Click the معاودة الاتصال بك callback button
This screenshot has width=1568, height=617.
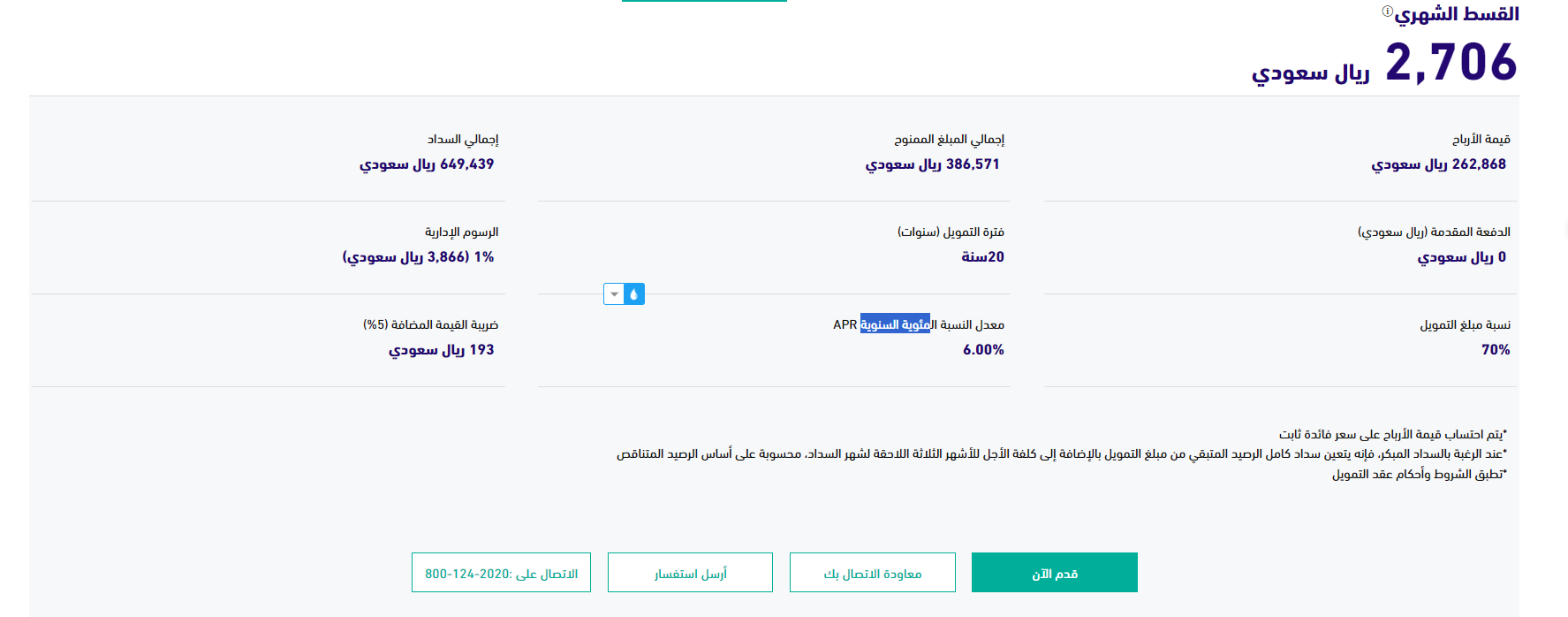coord(873,573)
